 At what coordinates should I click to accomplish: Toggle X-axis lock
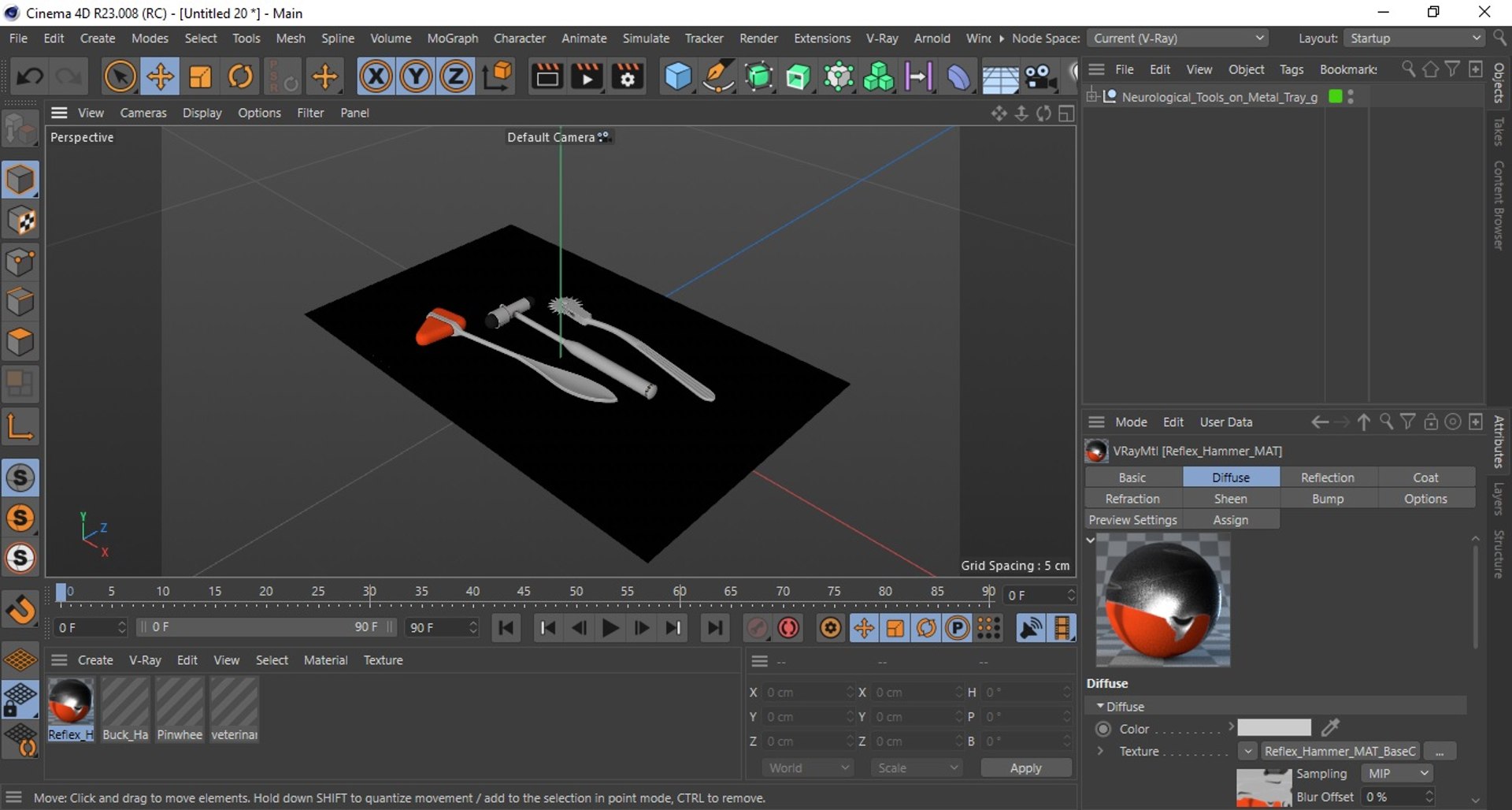point(376,76)
